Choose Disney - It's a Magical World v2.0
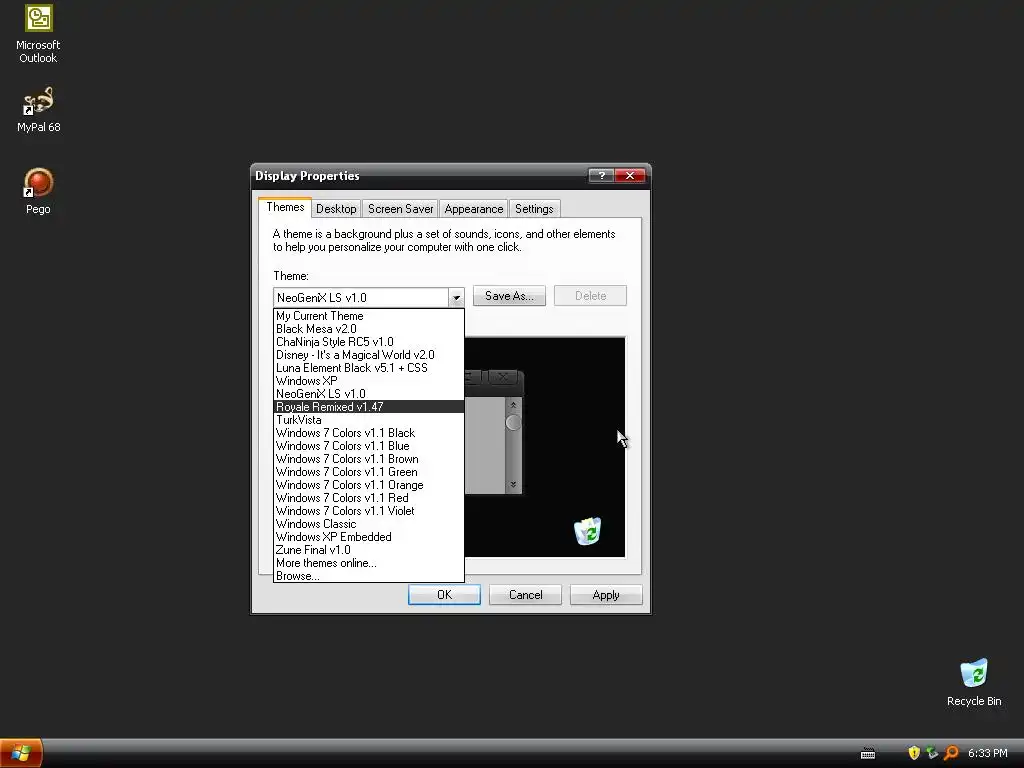The image size is (1024, 768). point(368,355)
